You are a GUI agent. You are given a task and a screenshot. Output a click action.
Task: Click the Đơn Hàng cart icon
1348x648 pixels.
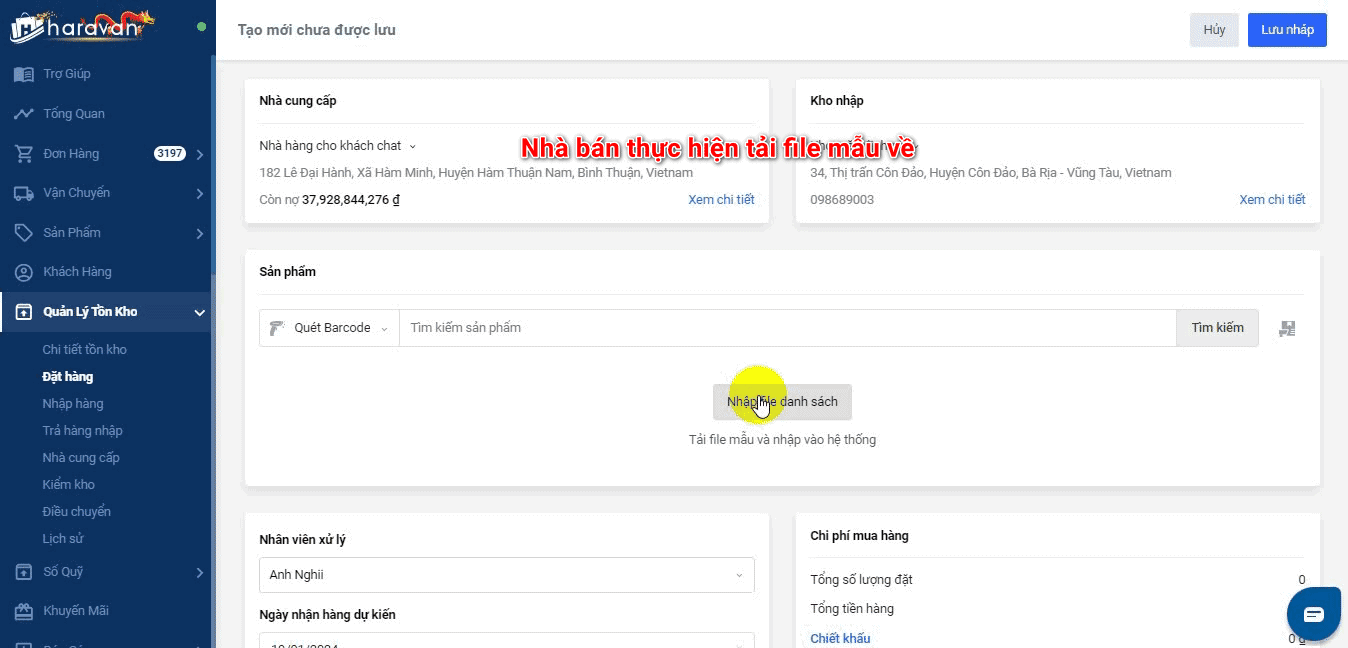[23, 154]
